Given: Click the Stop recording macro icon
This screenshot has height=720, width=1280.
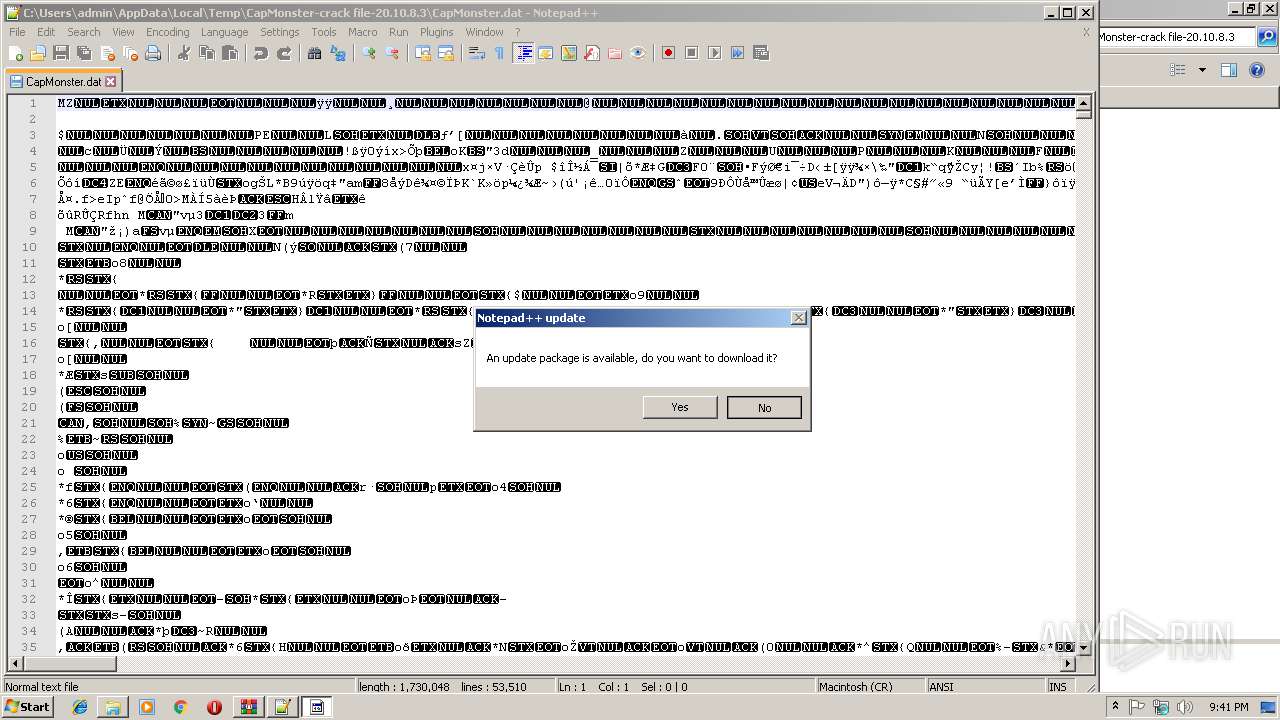Looking at the screenshot, I should [x=692, y=53].
